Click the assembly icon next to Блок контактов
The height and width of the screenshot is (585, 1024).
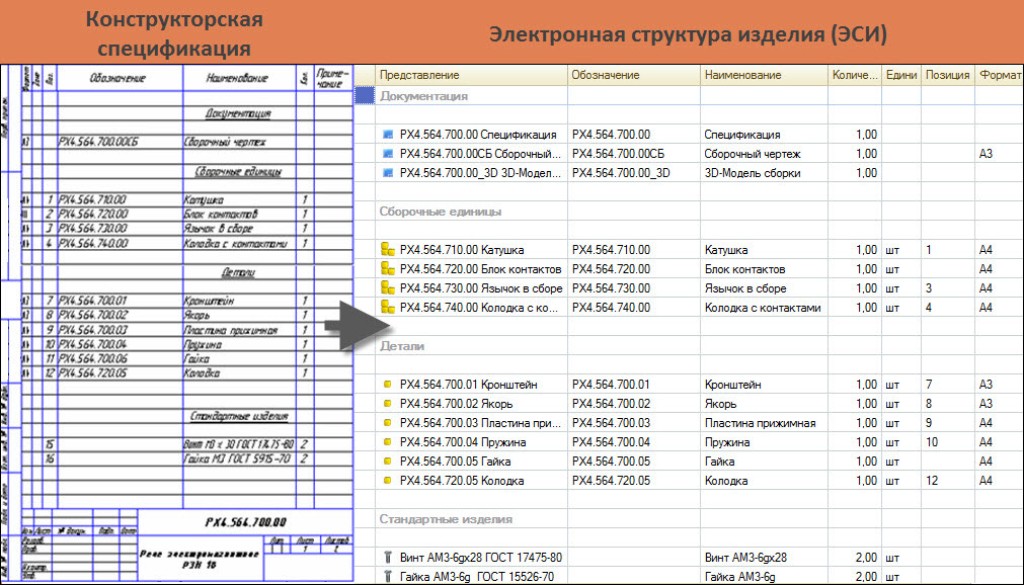[388, 269]
